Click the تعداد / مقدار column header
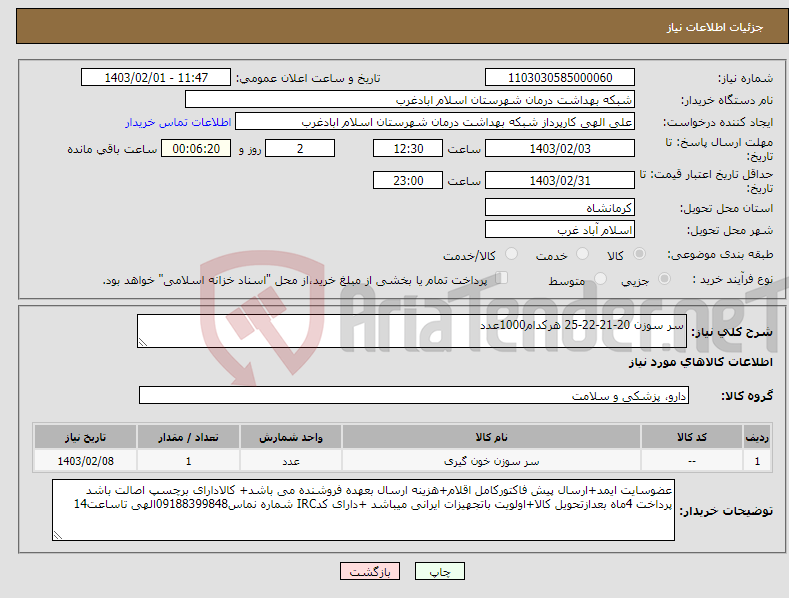 (x=188, y=437)
